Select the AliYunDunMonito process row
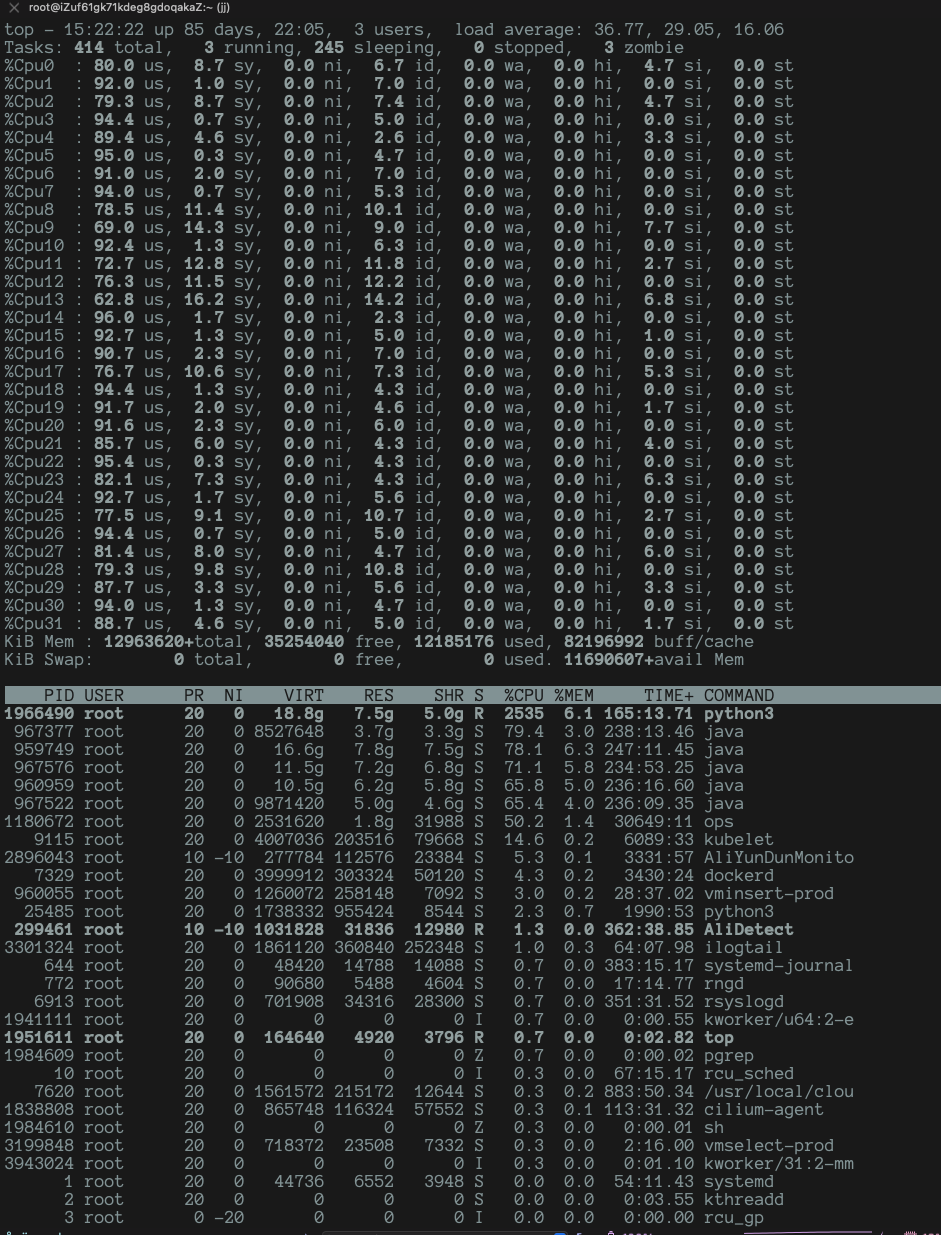 (400, 857)
